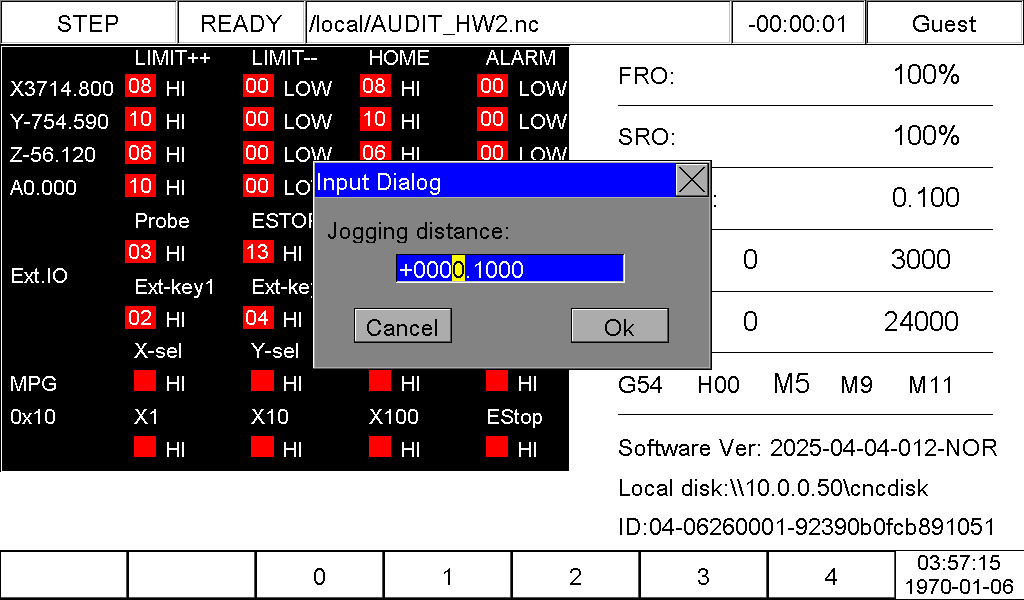Click the Y axis LIMIT-- indicator 00
This screenshot has height=600, width=1024.
coord(258,119)
